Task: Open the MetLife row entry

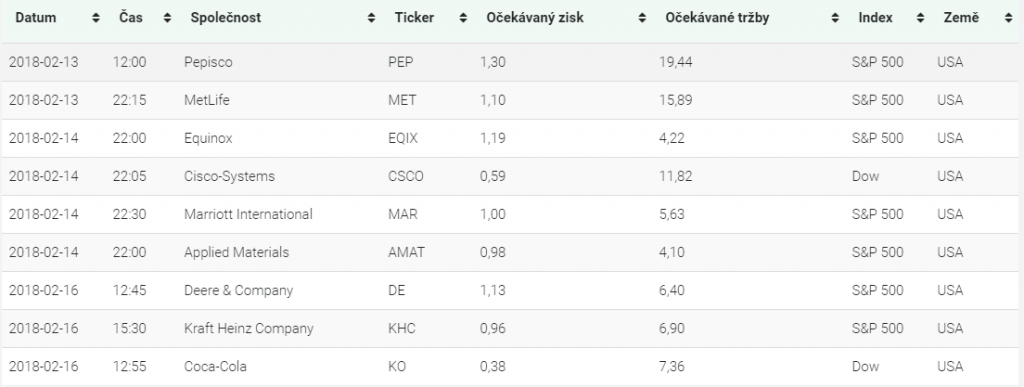Action: click(x=512, y=100)
